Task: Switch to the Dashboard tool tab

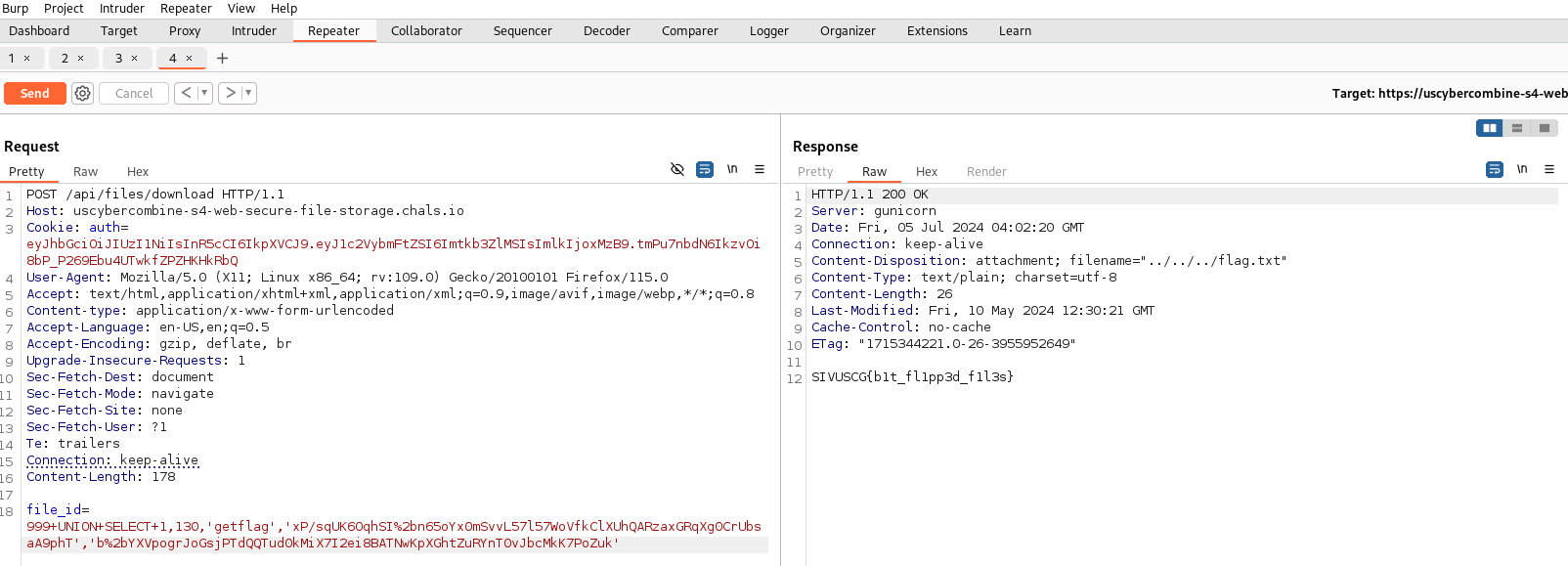Action: (x=39, y=31)
